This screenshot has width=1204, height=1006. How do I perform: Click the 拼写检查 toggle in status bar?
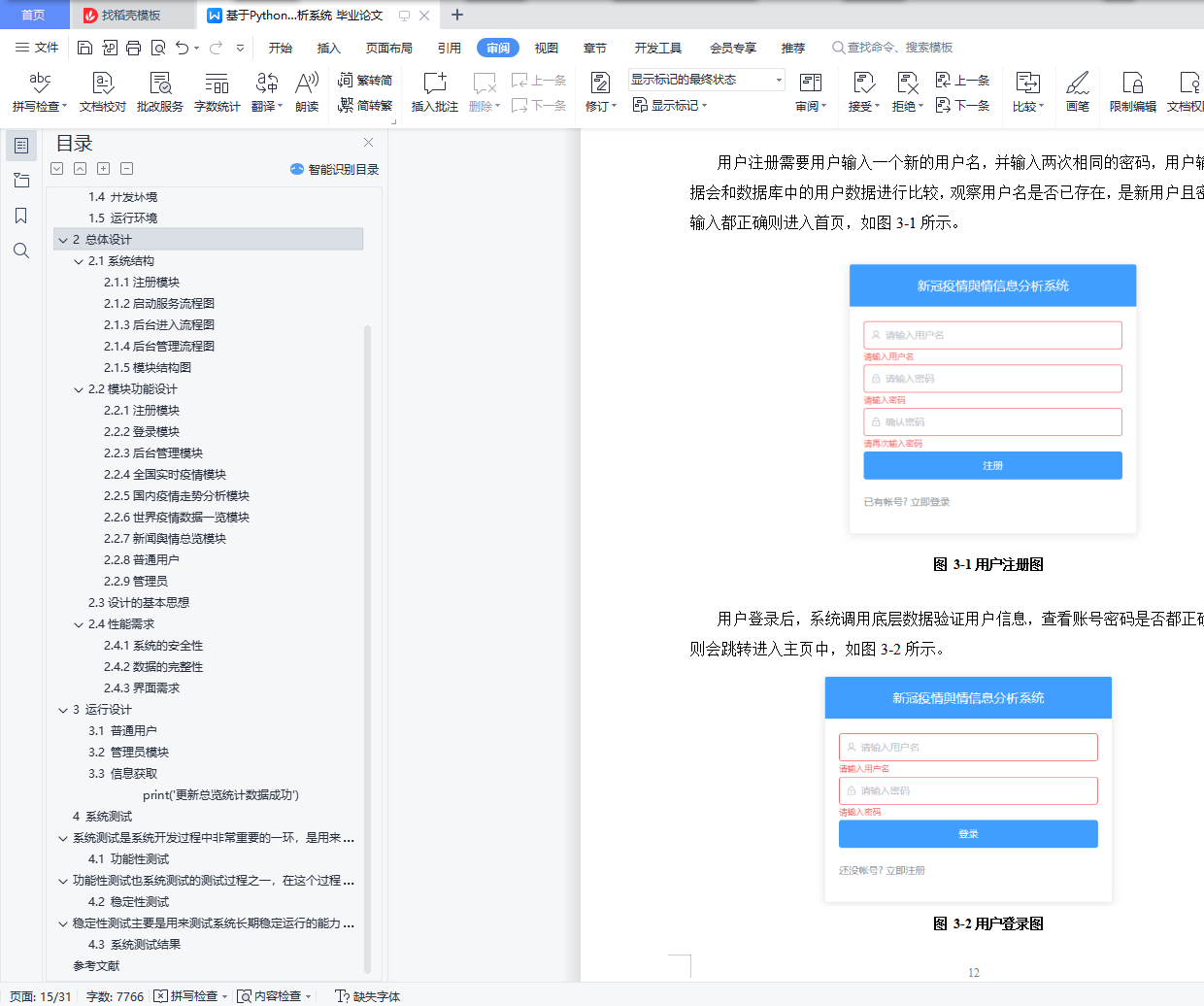tap(190, 996)
